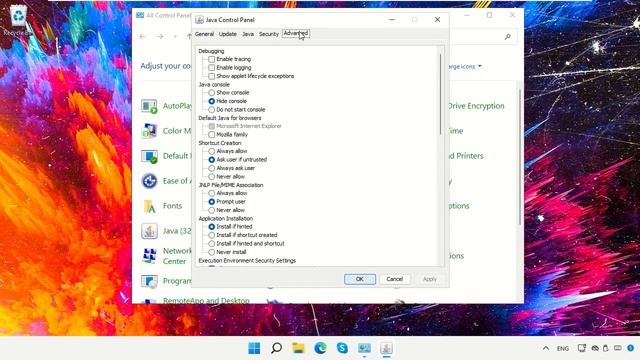The image size is (640, 360).
Task: Select Always ask user option
Action: click(211, 168)
